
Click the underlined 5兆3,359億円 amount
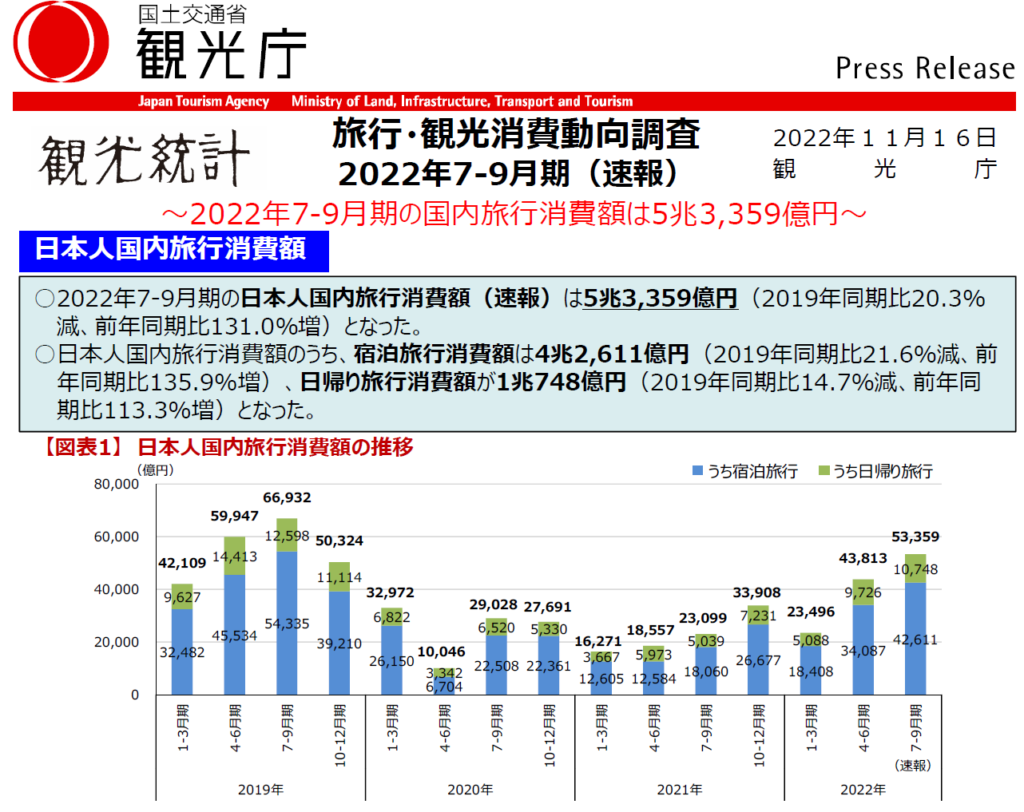[661, 299]
